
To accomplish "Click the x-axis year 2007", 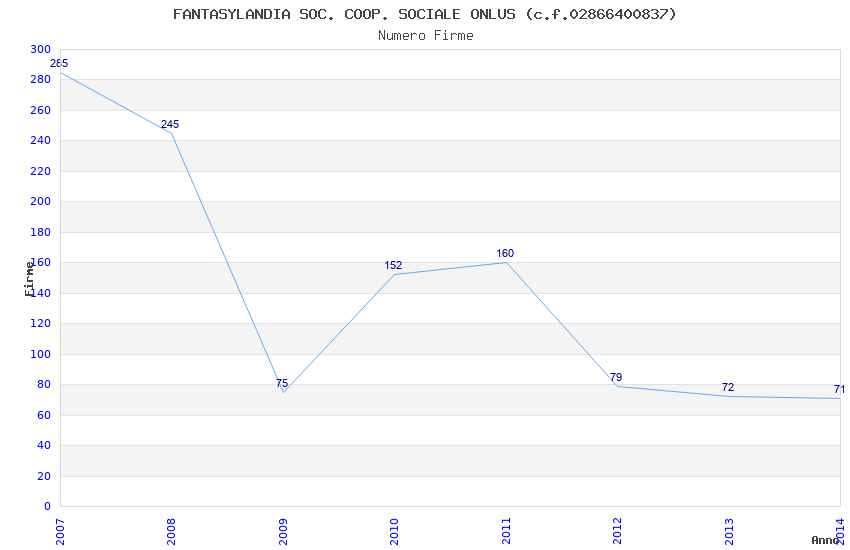I will coord(60,532).
